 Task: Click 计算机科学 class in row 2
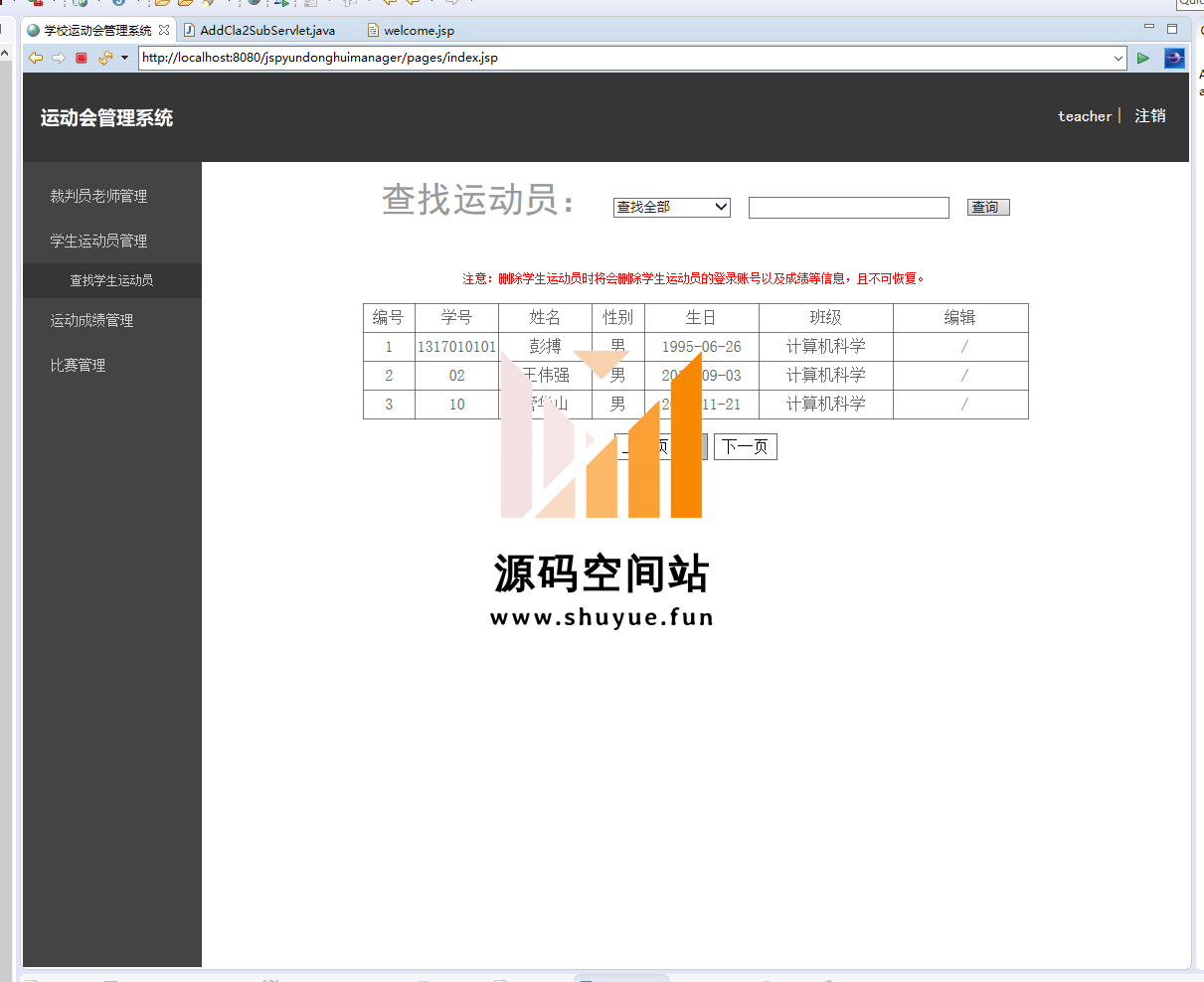[x=826, y=375]
